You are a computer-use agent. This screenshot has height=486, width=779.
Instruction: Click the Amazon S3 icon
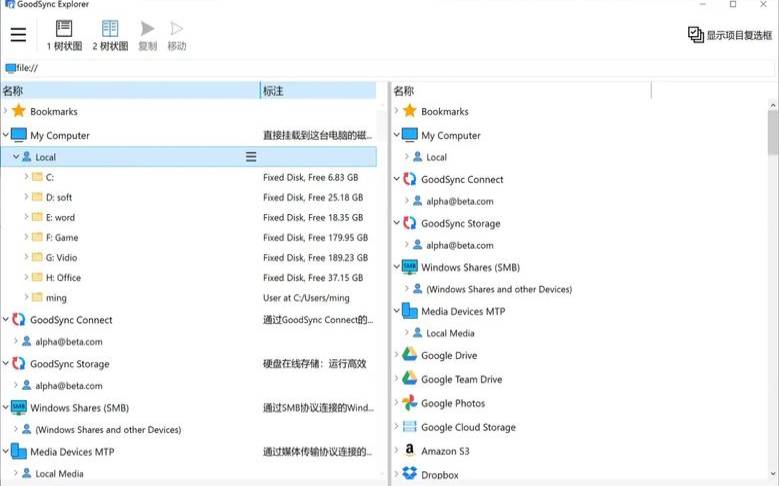click(410, 450)
